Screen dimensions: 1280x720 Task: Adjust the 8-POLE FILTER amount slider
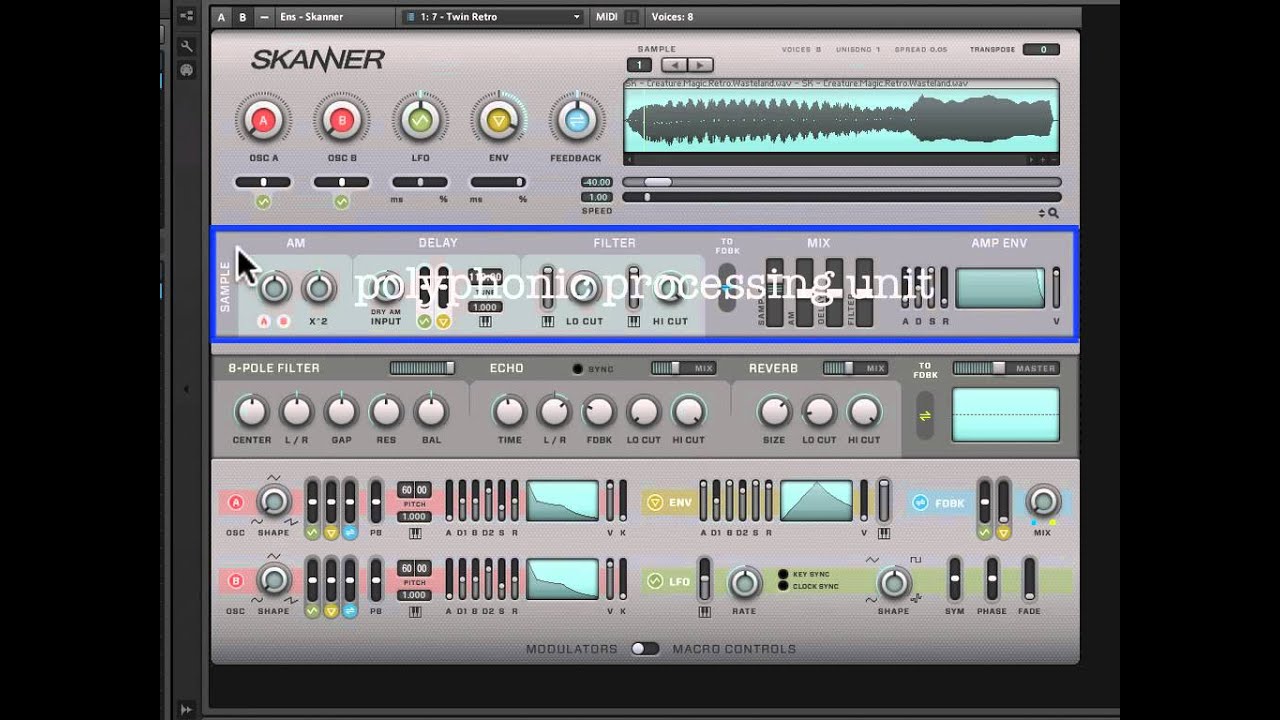[x=422, y=368]
